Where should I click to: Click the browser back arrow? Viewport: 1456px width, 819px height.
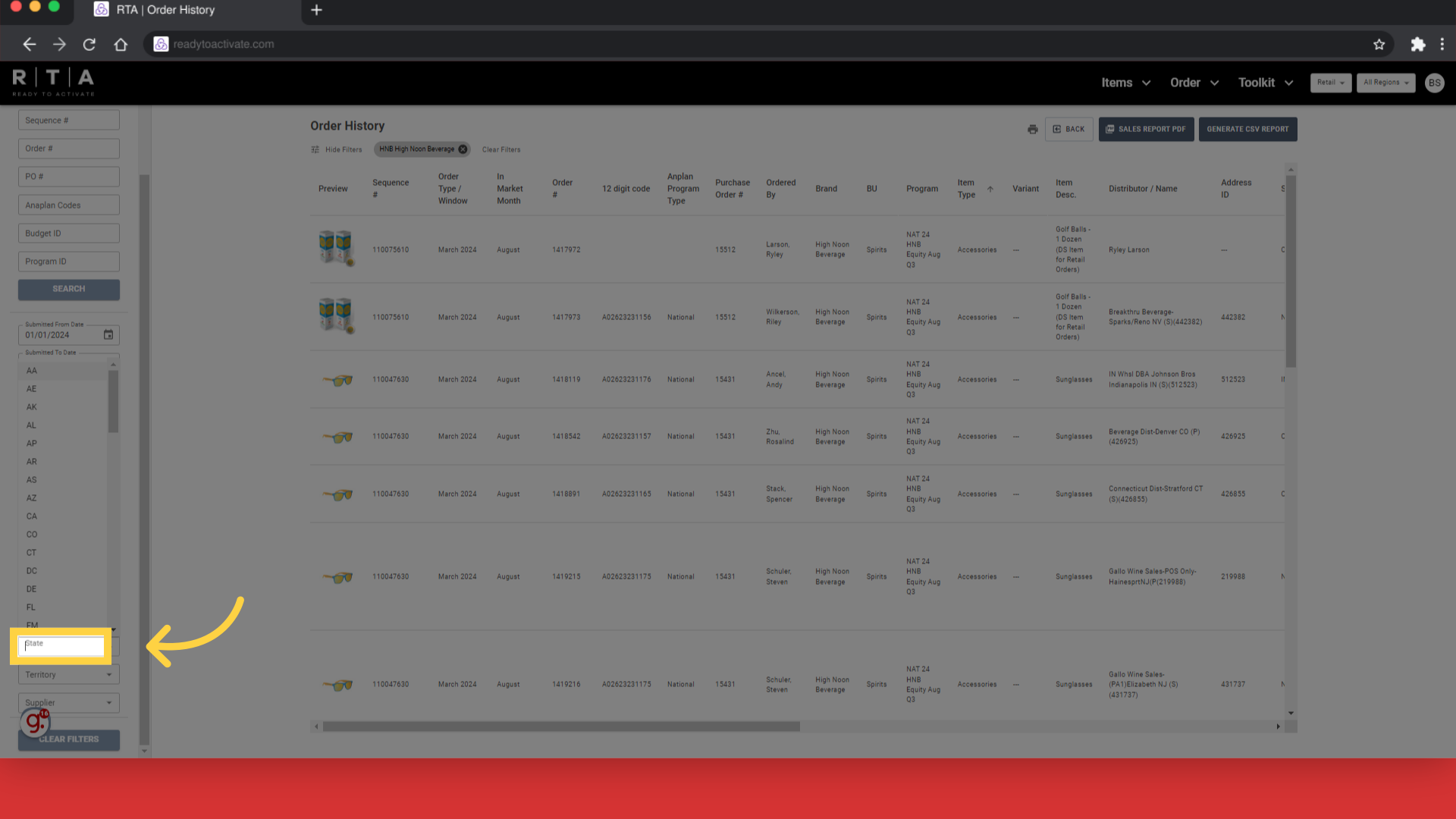point(29,44)
